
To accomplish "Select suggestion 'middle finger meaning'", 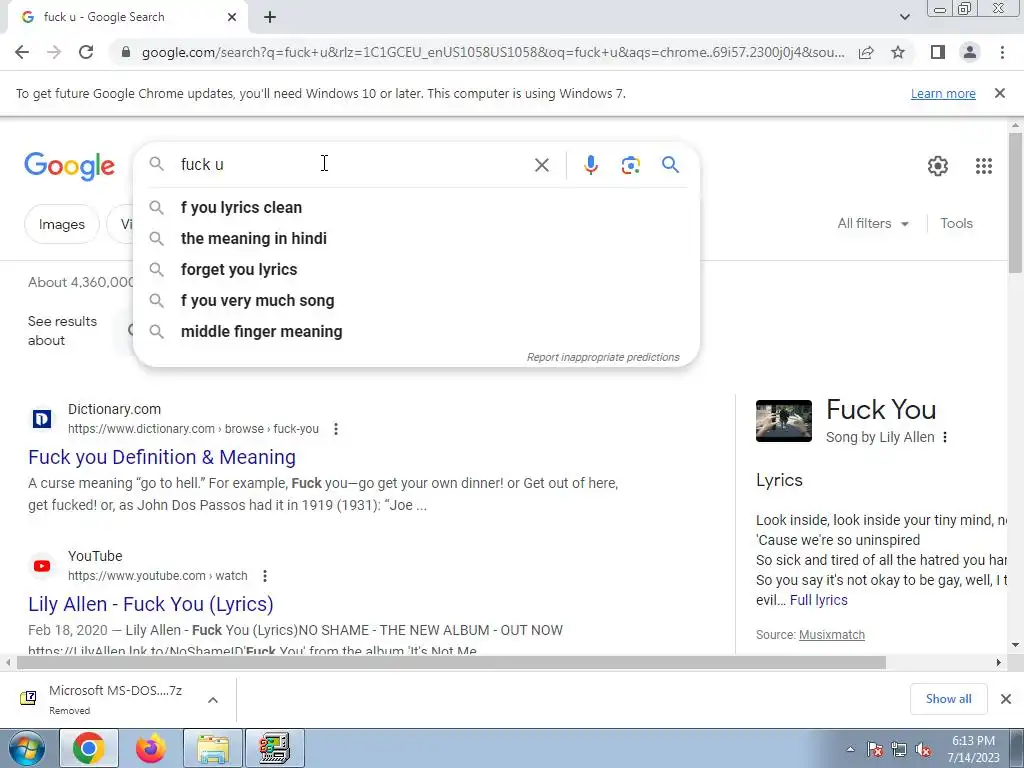I will point(416,332).
